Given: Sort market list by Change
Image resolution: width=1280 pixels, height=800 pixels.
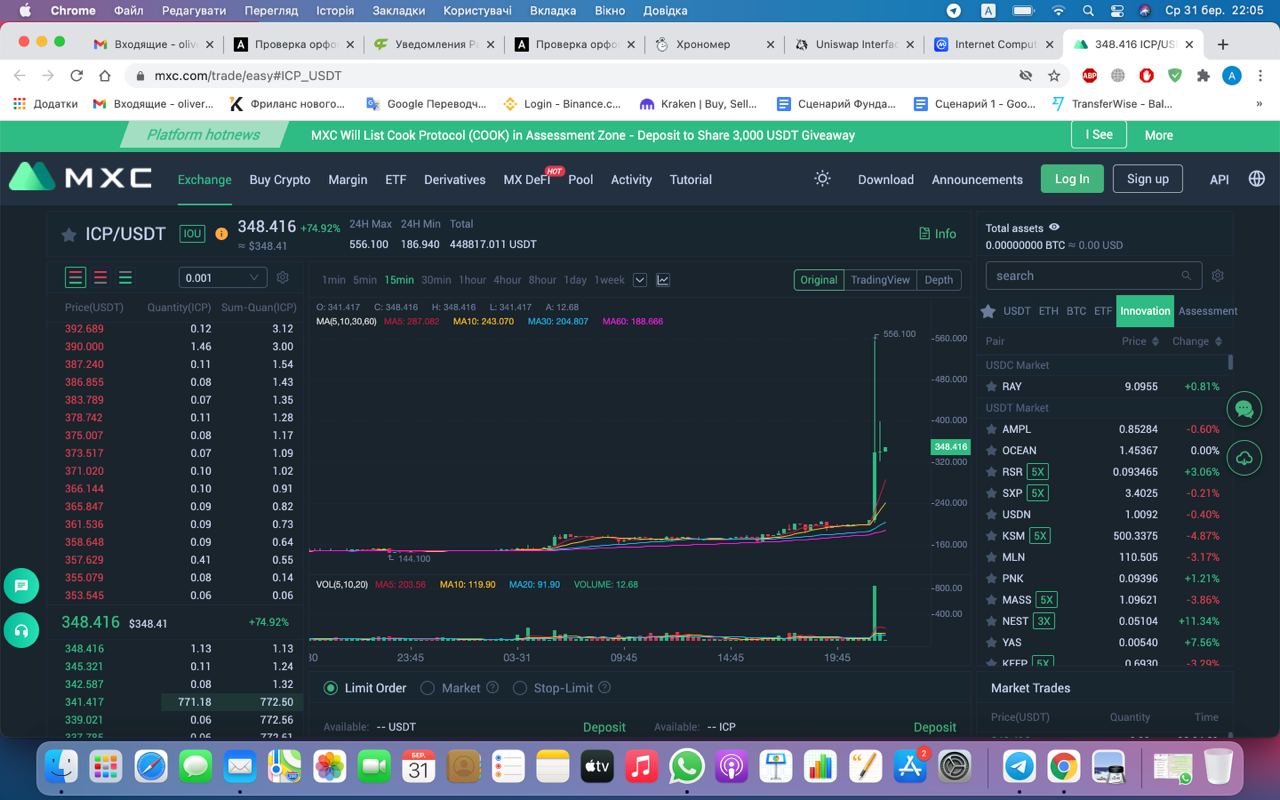Looking at the screenshot, I should 1197,341.
